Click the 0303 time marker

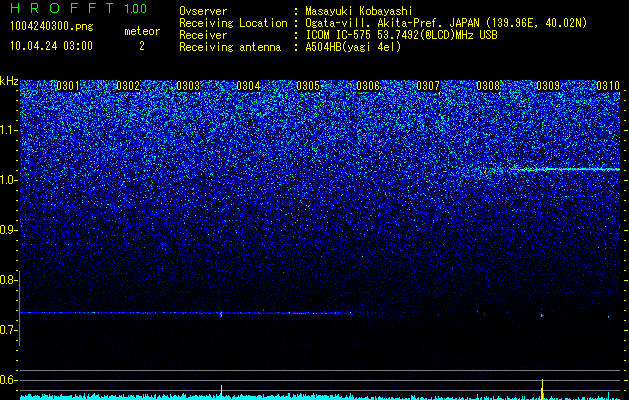[x=188, y=86]
